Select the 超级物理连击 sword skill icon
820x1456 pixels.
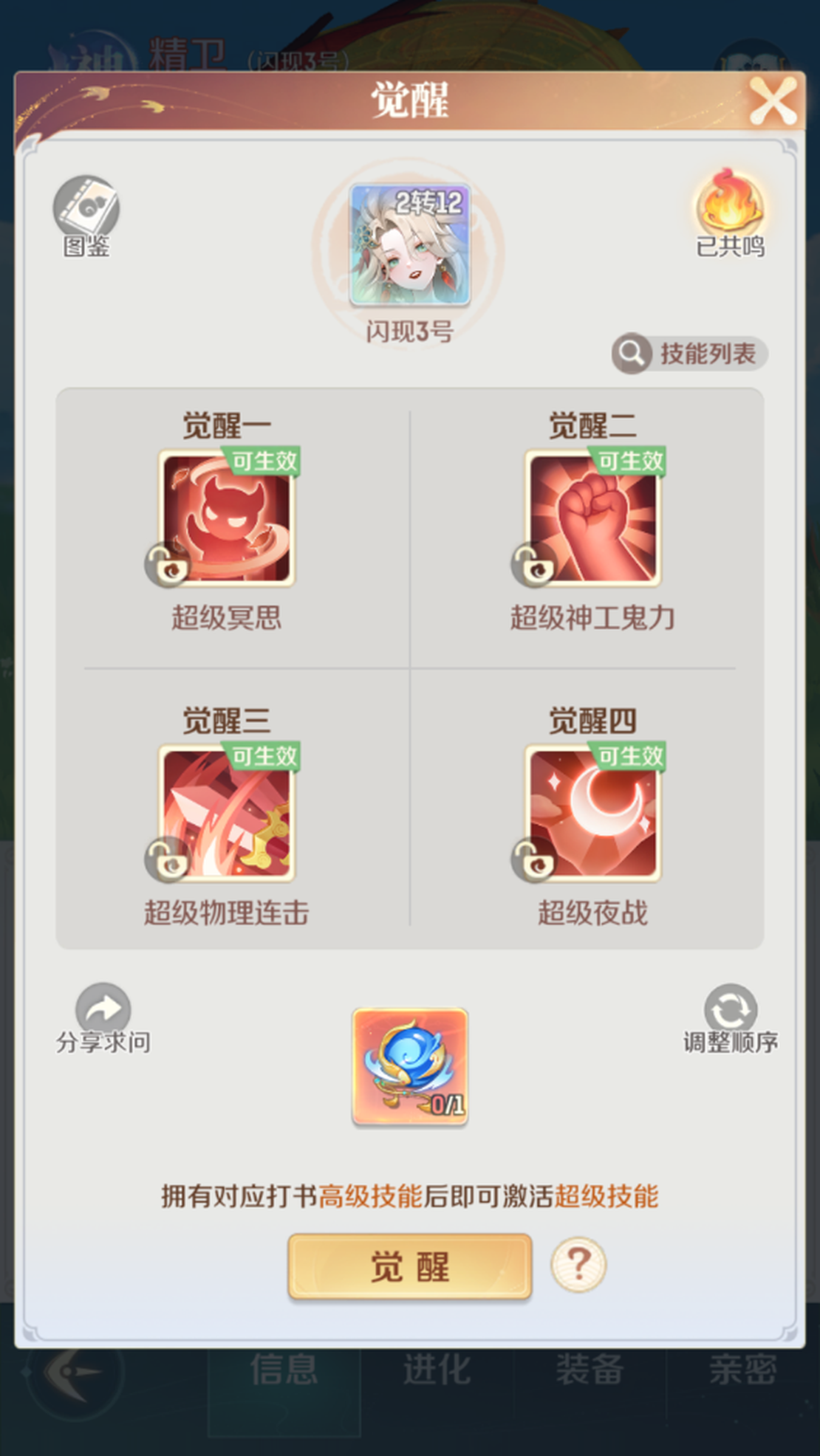227,813
